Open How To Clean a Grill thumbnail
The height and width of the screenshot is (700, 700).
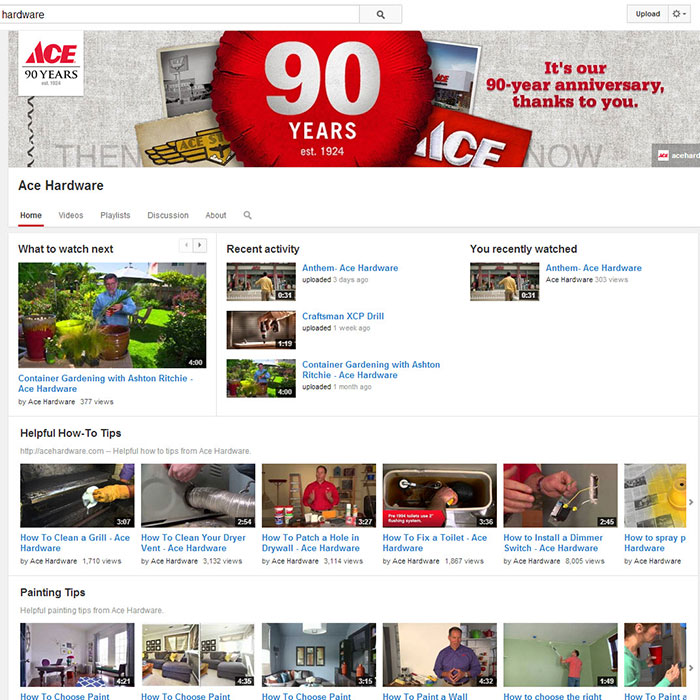click(77, 496)
